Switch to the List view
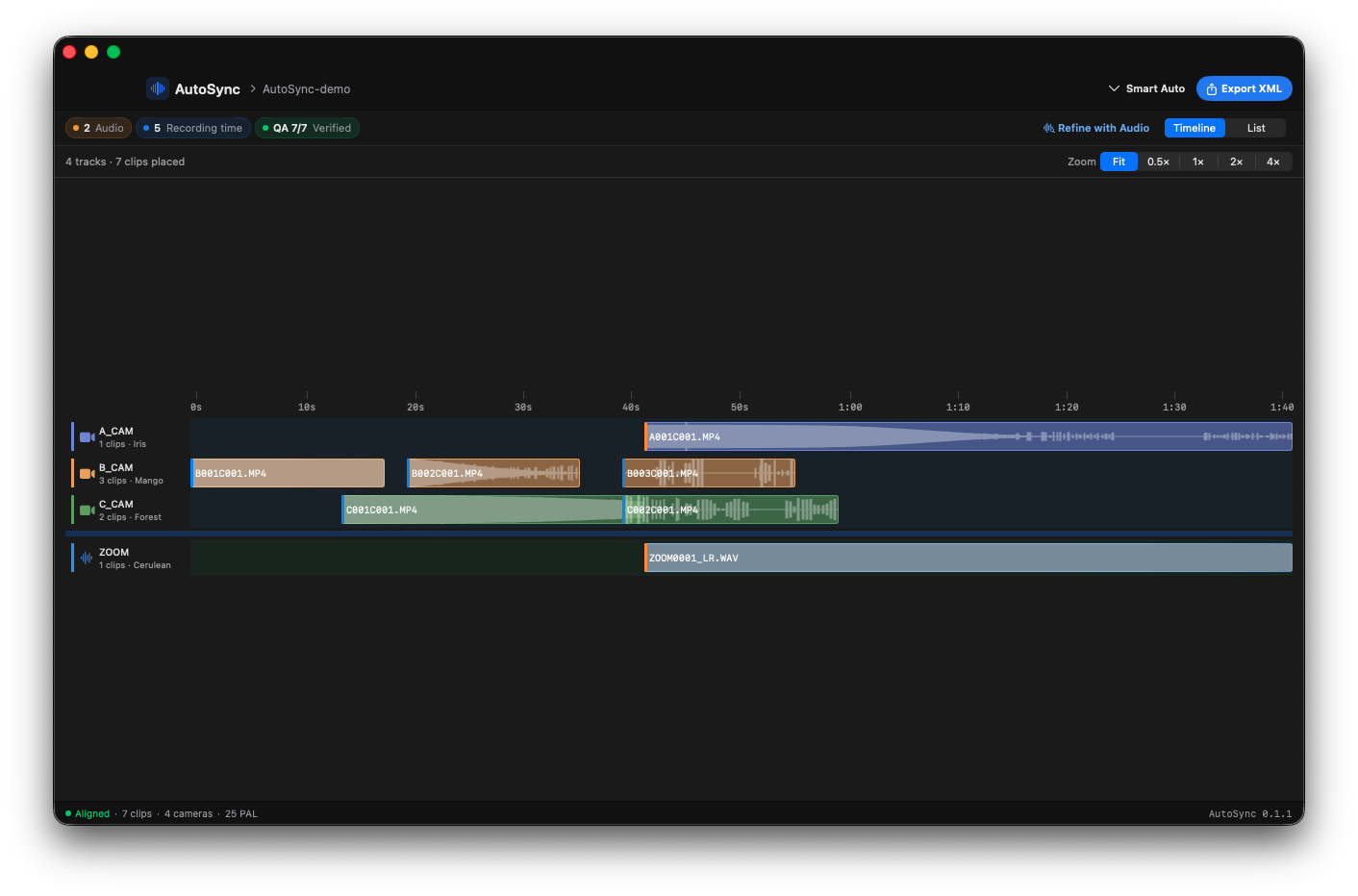Image resolution: width=1358 pixels, height=896 pixels. [1256, 128]
